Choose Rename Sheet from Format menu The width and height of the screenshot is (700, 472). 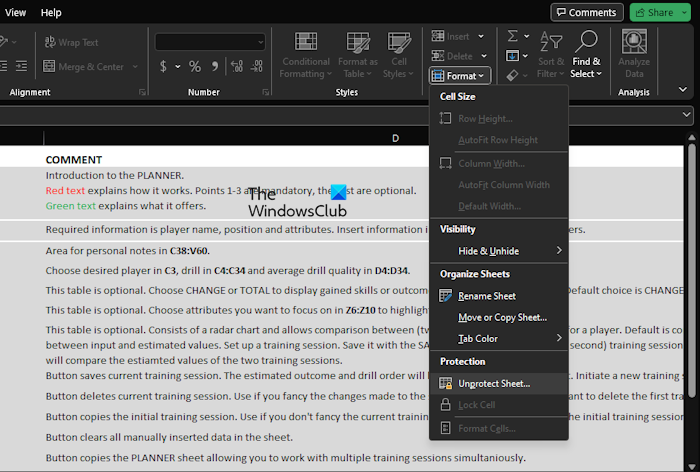[487, 296]
